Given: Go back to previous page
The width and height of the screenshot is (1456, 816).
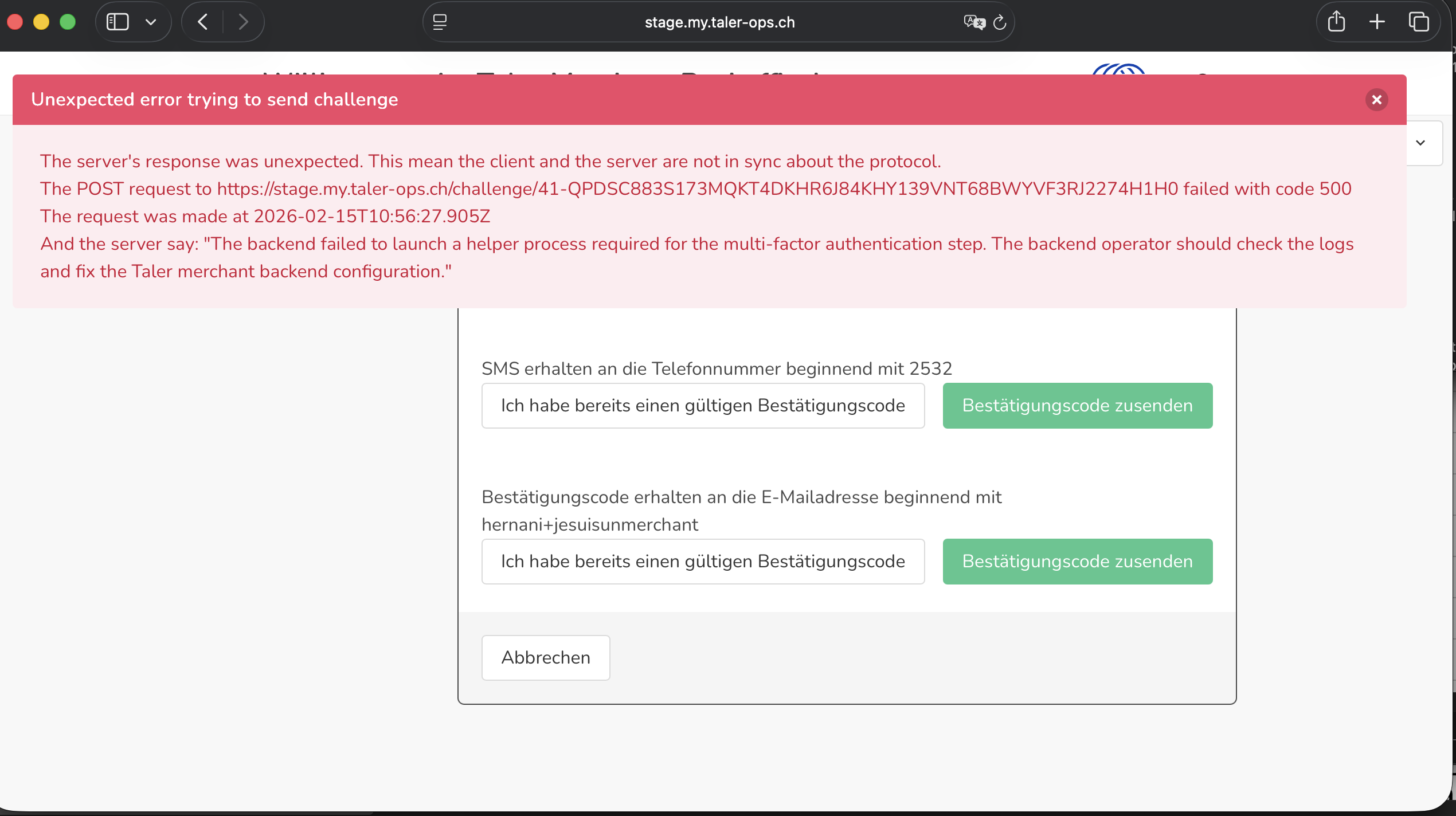Looking at the screenshot, I should (202, 22).
